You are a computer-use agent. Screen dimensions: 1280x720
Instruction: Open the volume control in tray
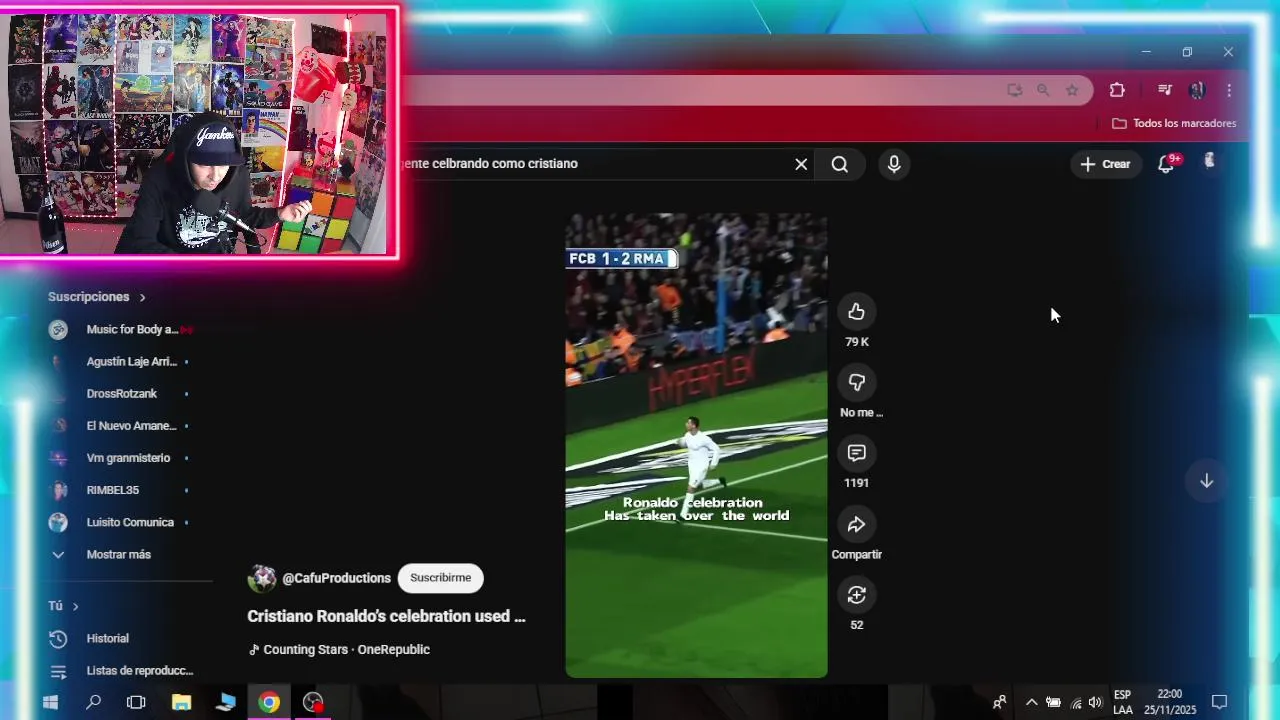tap(1095, 702)
